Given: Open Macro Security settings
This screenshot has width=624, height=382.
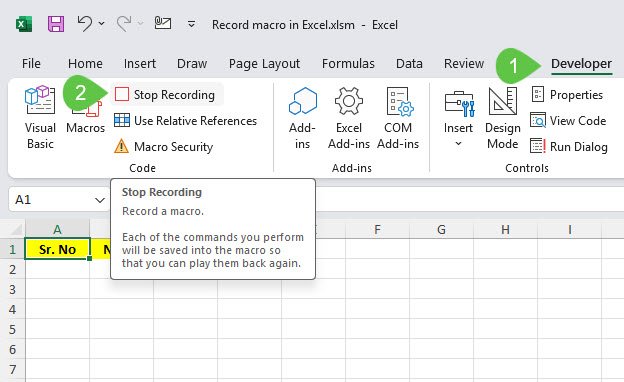Looking at the screenshot, I should 164,146.
